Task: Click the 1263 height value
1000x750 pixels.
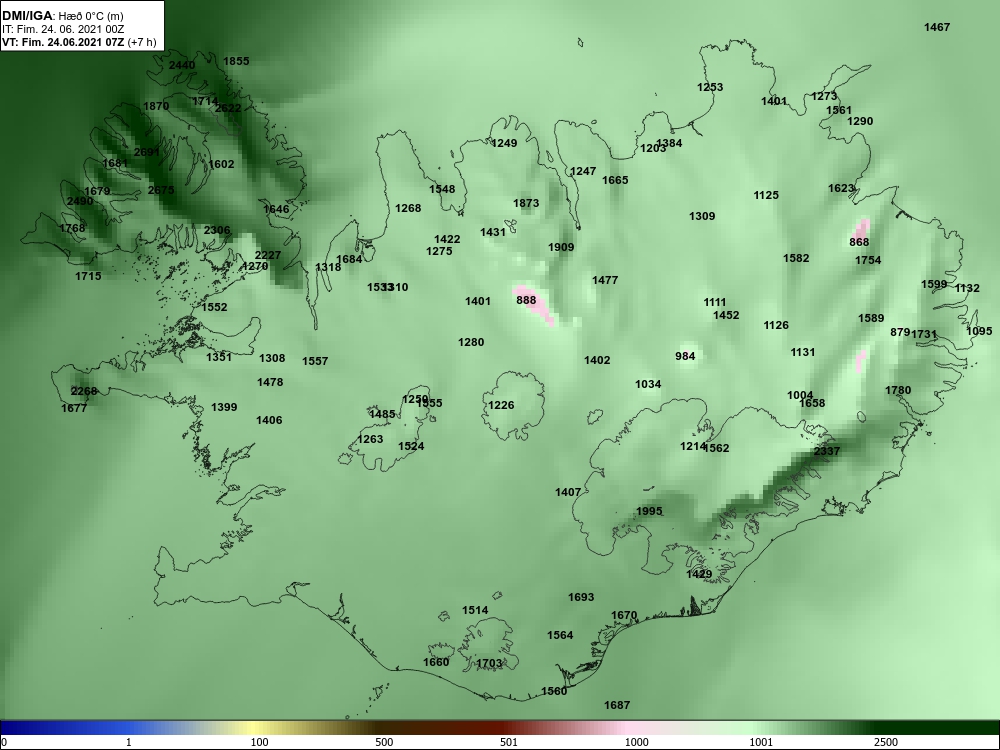Action: pos(370,439)
